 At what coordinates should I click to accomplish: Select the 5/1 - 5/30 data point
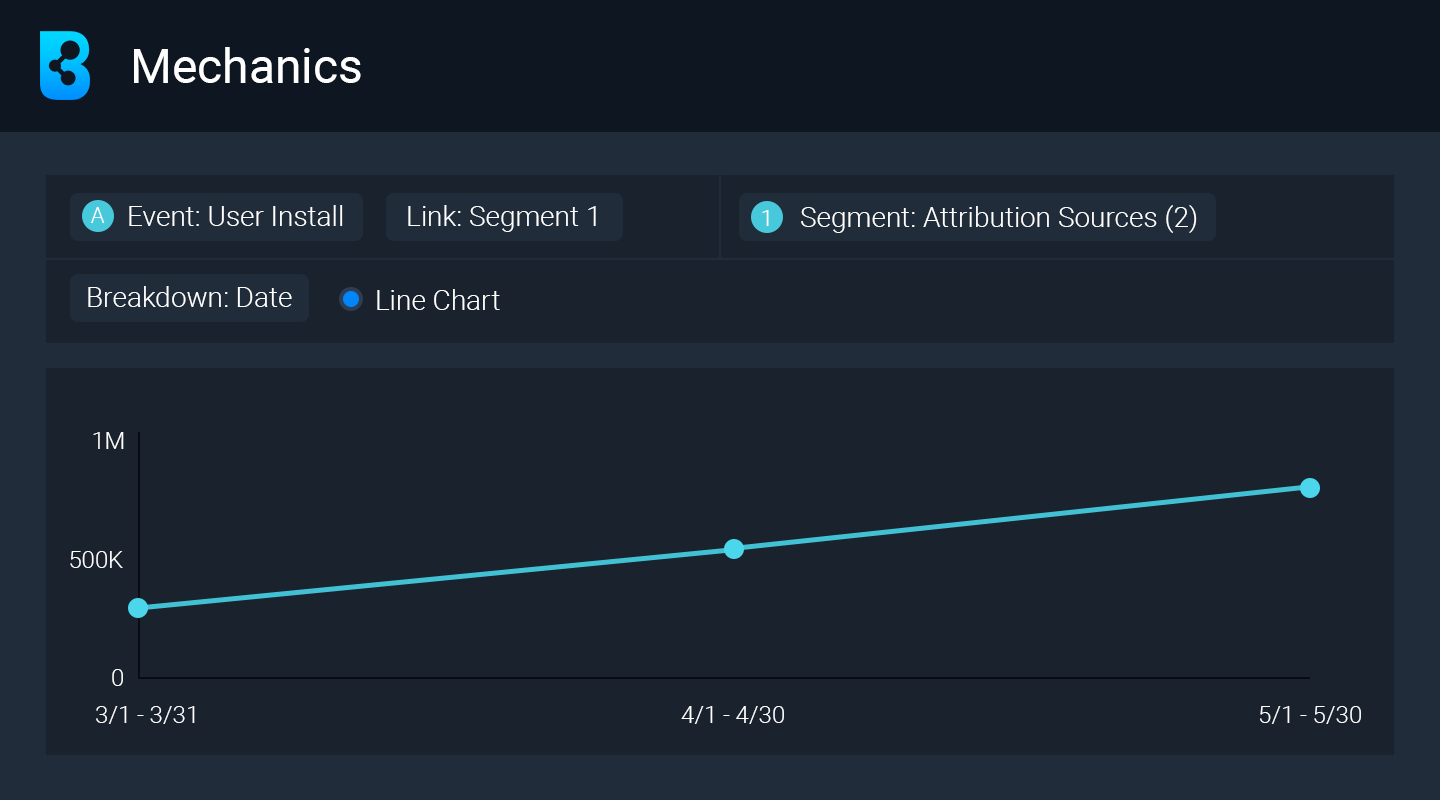[x=1310, y=488]
